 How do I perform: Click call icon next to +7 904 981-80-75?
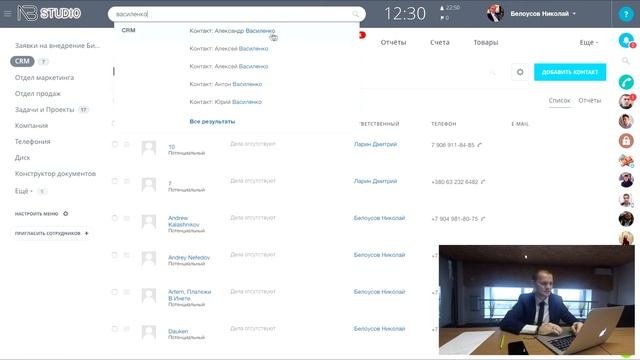[483, 219]
